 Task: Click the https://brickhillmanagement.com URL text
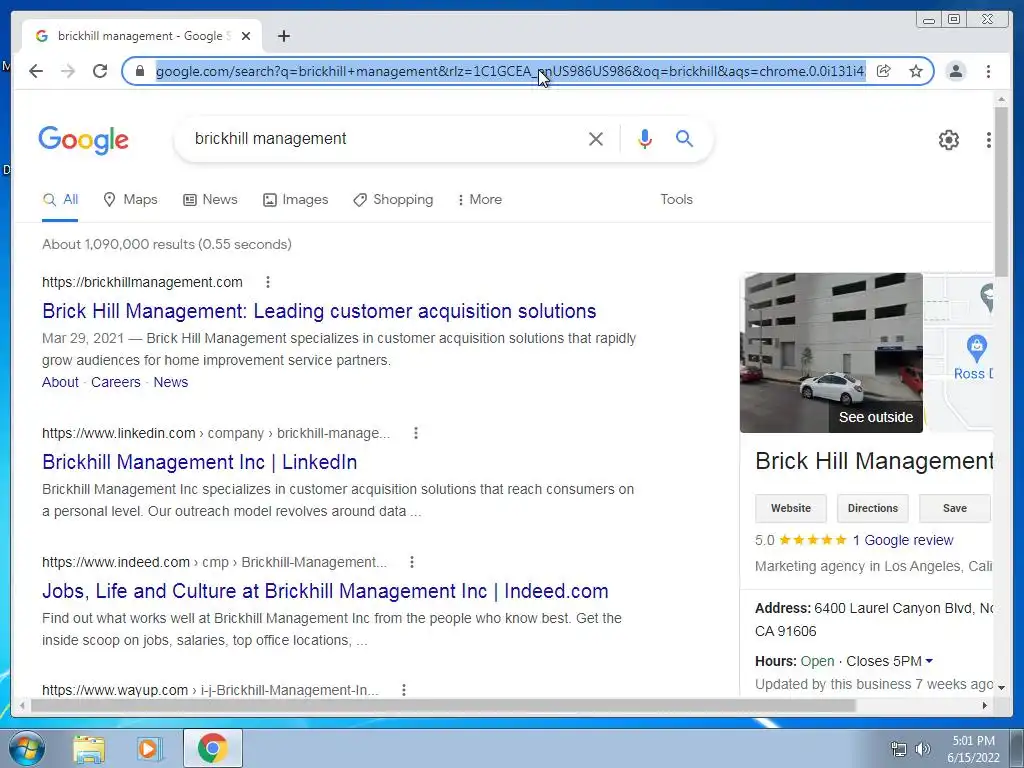[x=142, y=282]
